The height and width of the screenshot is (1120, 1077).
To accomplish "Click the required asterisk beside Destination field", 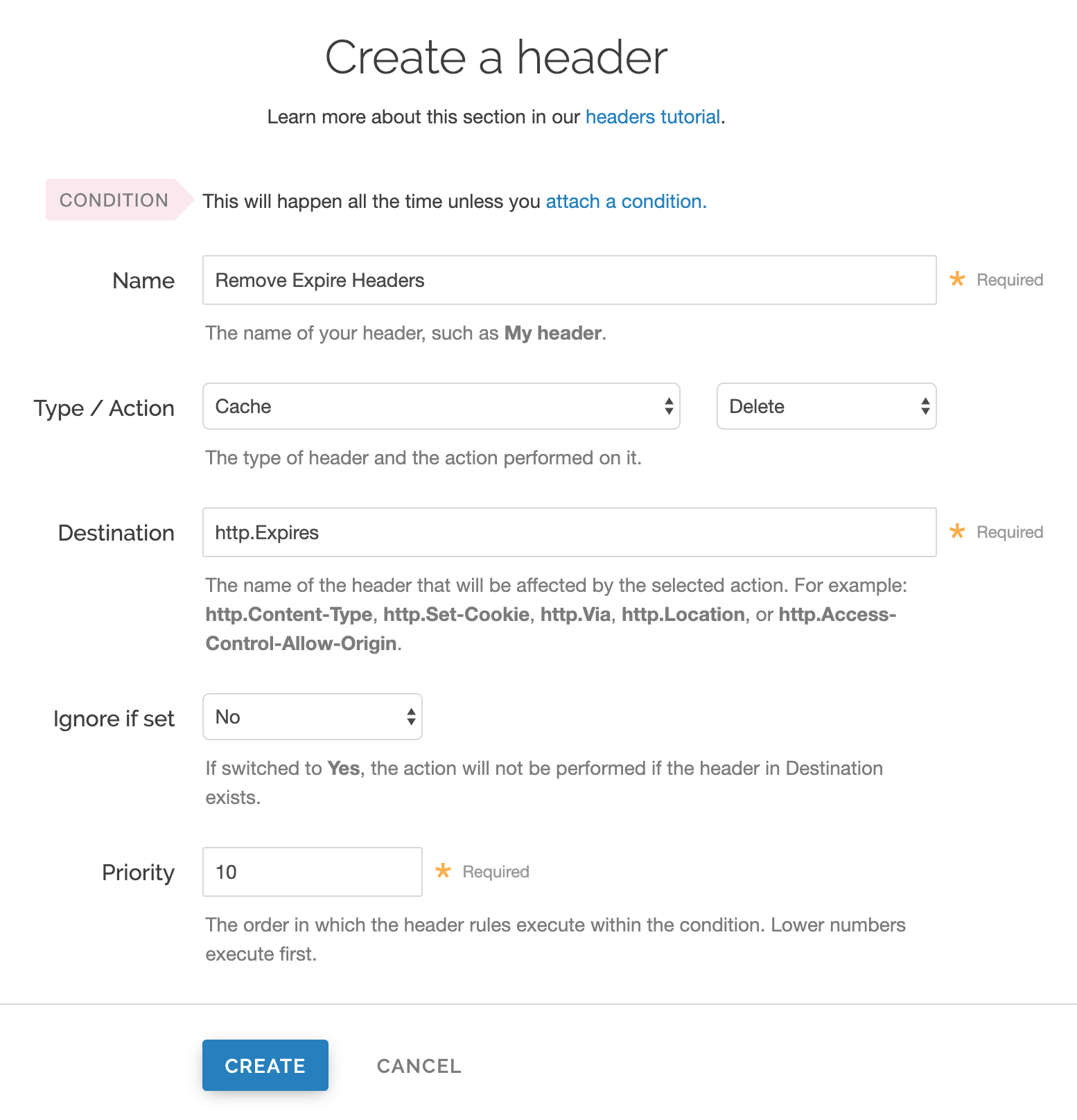I will pyautogui.click(x=957, y=532).
